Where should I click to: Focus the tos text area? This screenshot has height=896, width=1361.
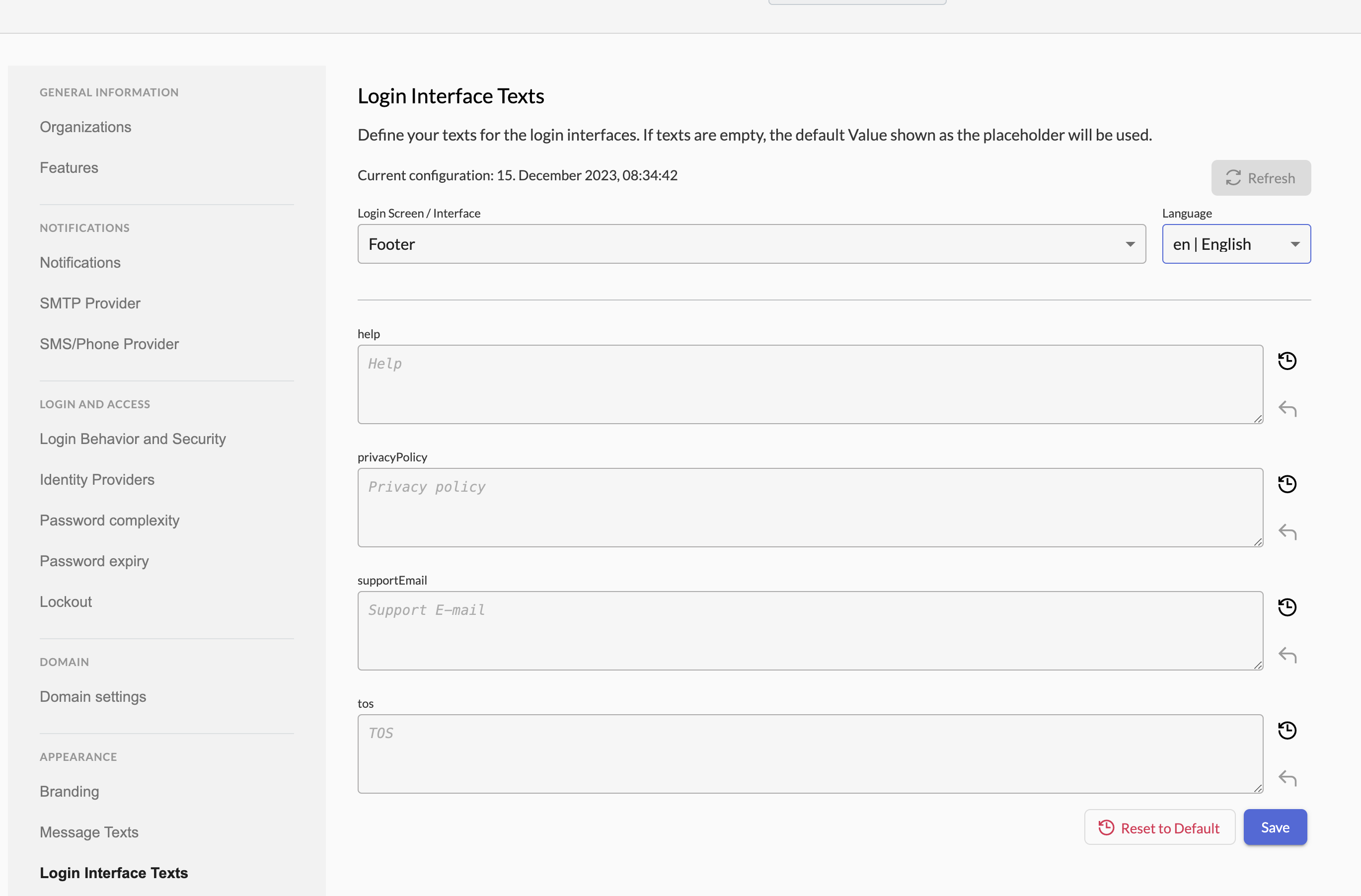[x=810, y=753]
